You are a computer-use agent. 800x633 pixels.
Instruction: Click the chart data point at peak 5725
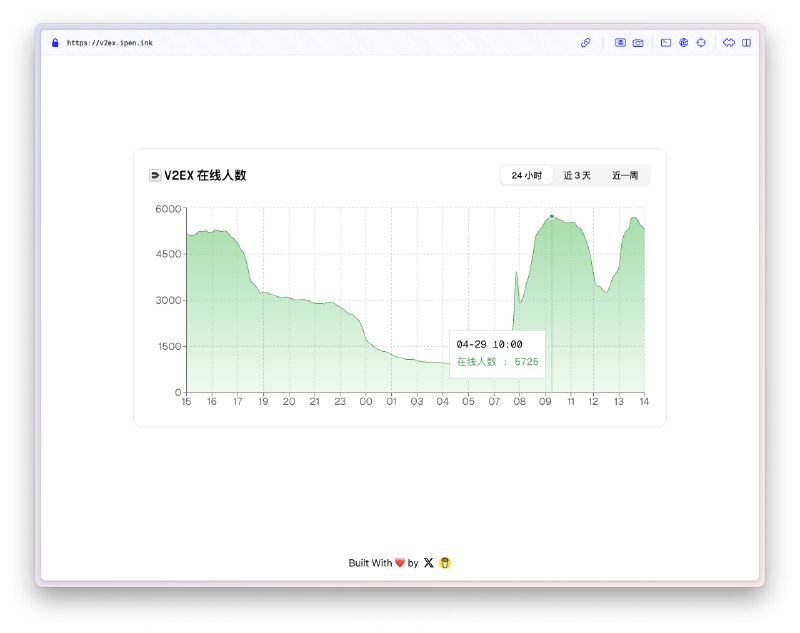click(551, 216)
